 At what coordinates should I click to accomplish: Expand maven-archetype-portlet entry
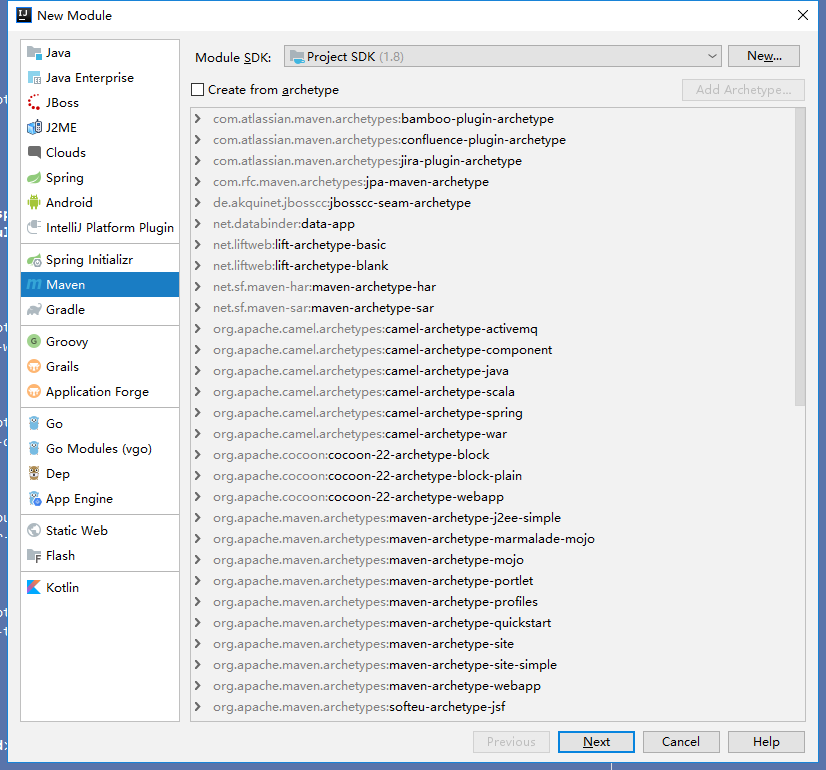pyautogui.click(x=198, y=581)
